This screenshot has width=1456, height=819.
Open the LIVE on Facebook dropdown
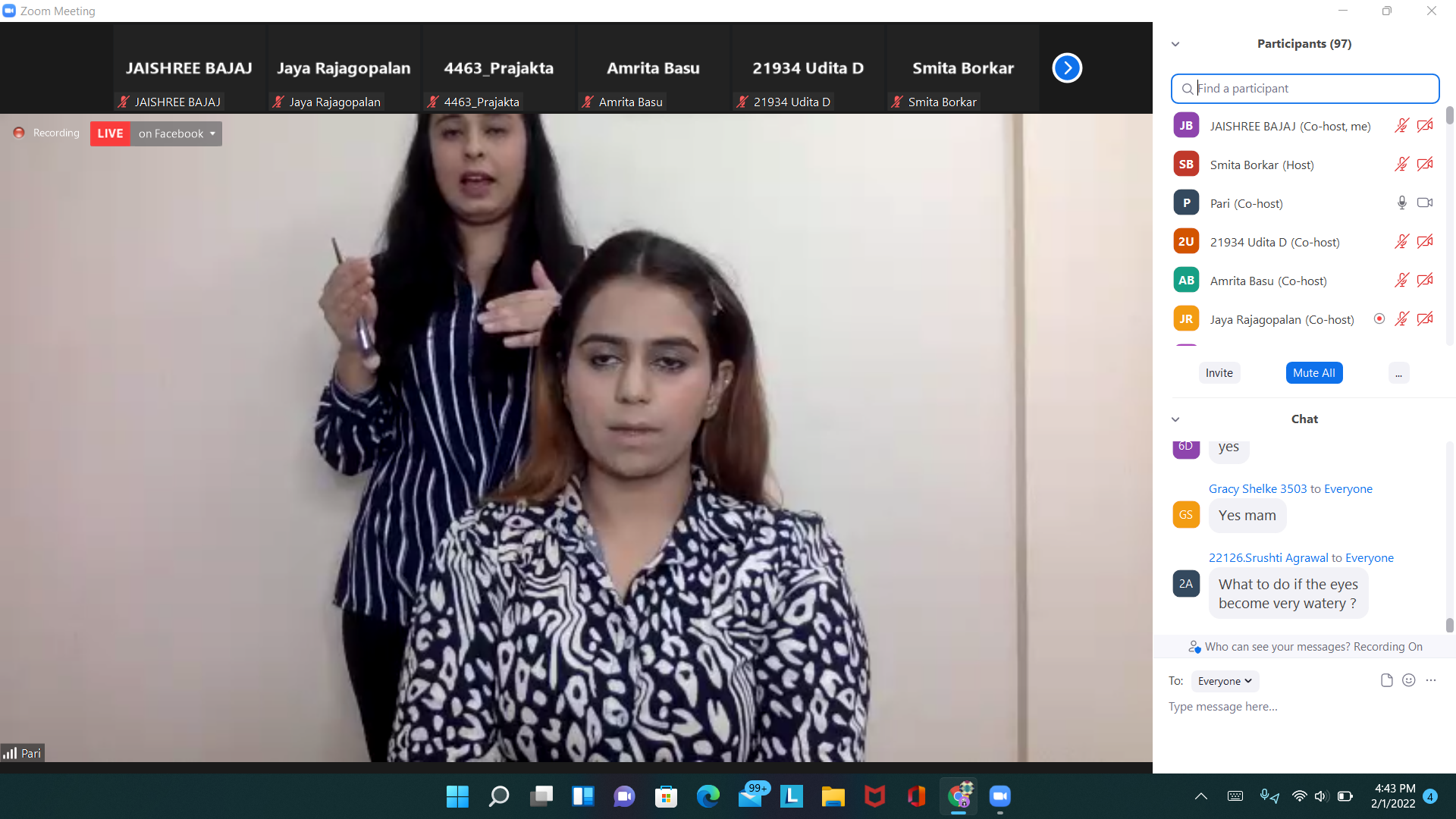pos(213,133)
